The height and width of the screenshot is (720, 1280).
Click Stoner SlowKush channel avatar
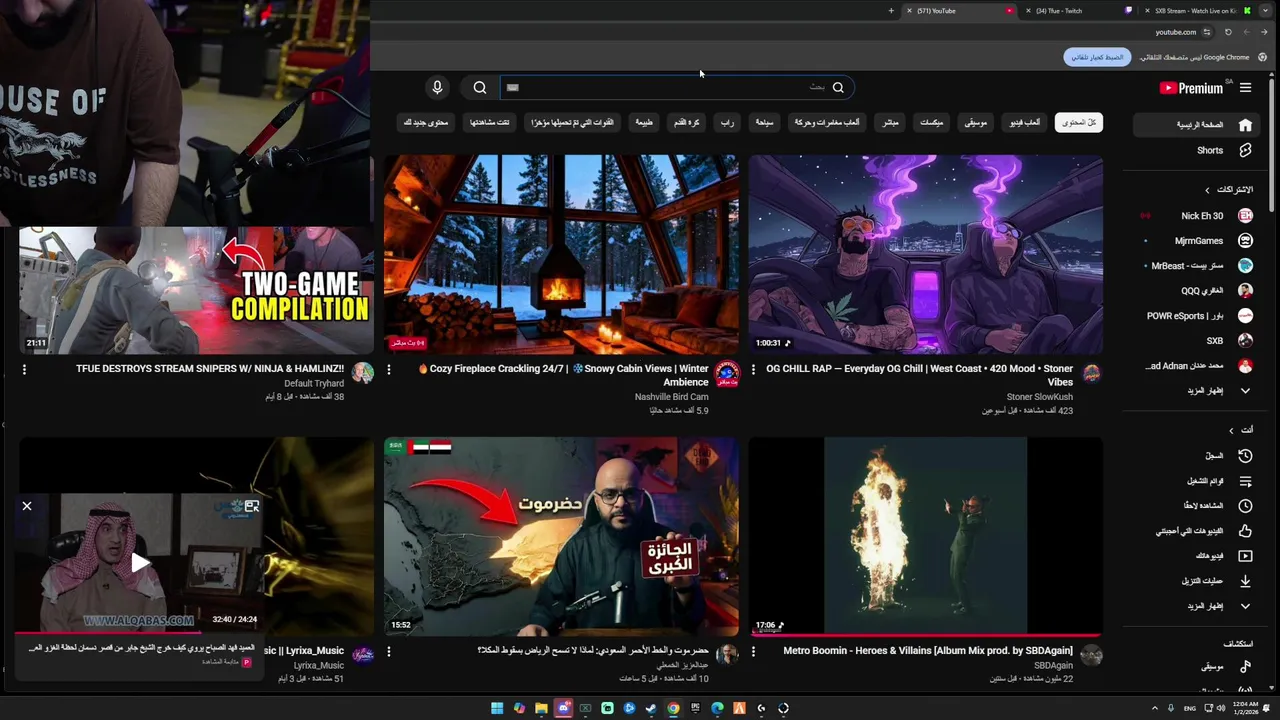[x=1091, y=373]
